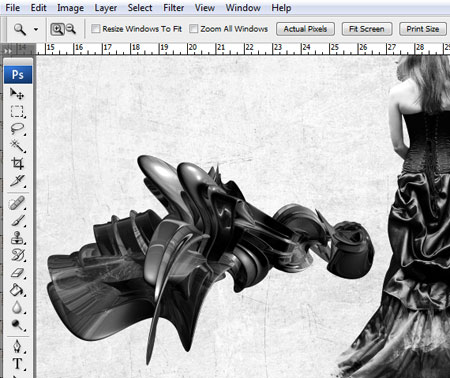The width and height of the screenshot is (450, 378).
Task: Select the Eraser tool
Action: click(17, 273)
